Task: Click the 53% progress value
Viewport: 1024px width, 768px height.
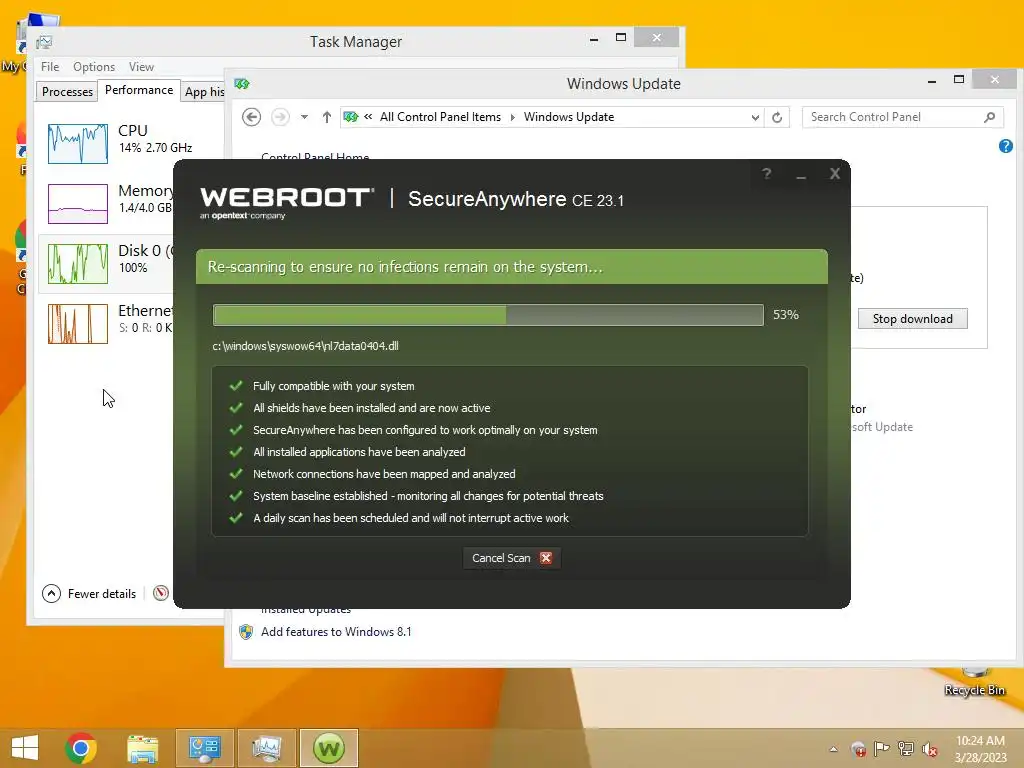Action: coord(786,315)
